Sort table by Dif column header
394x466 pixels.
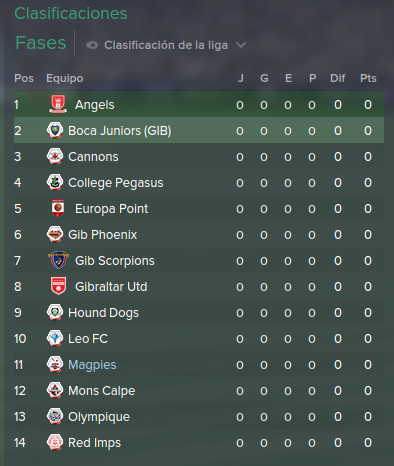338,78
